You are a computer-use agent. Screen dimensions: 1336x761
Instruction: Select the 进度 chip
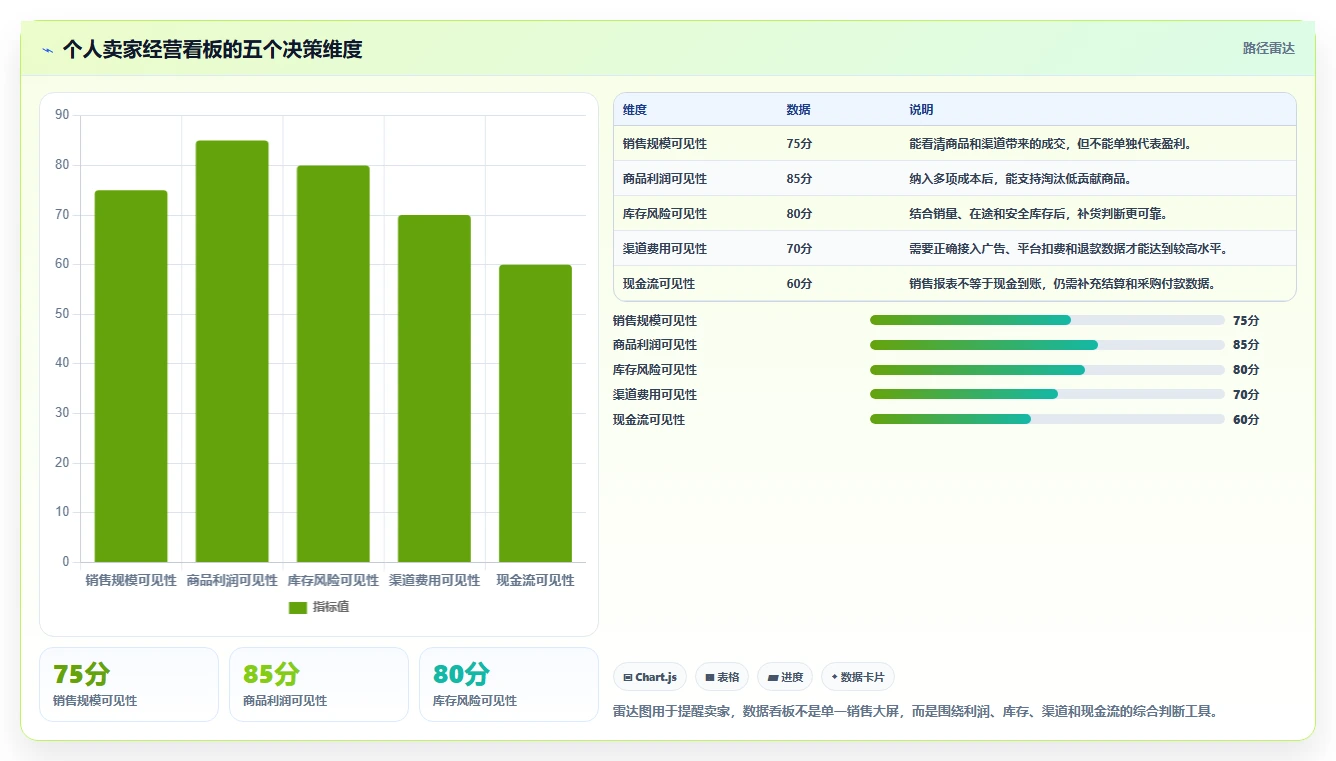[x=785, y=677]
